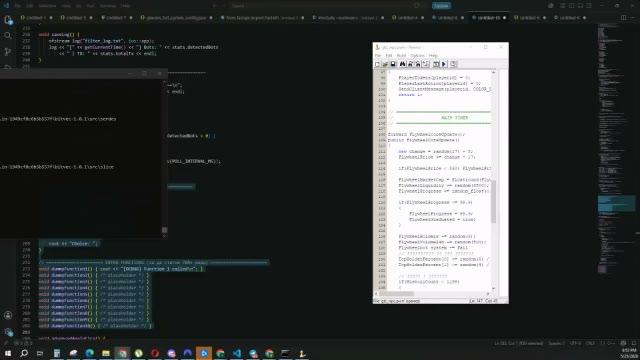The height and width of the screenshot is (360, 640).
Task: Click the Compile icon in Pawno toolbar
Action: point(436,64)
